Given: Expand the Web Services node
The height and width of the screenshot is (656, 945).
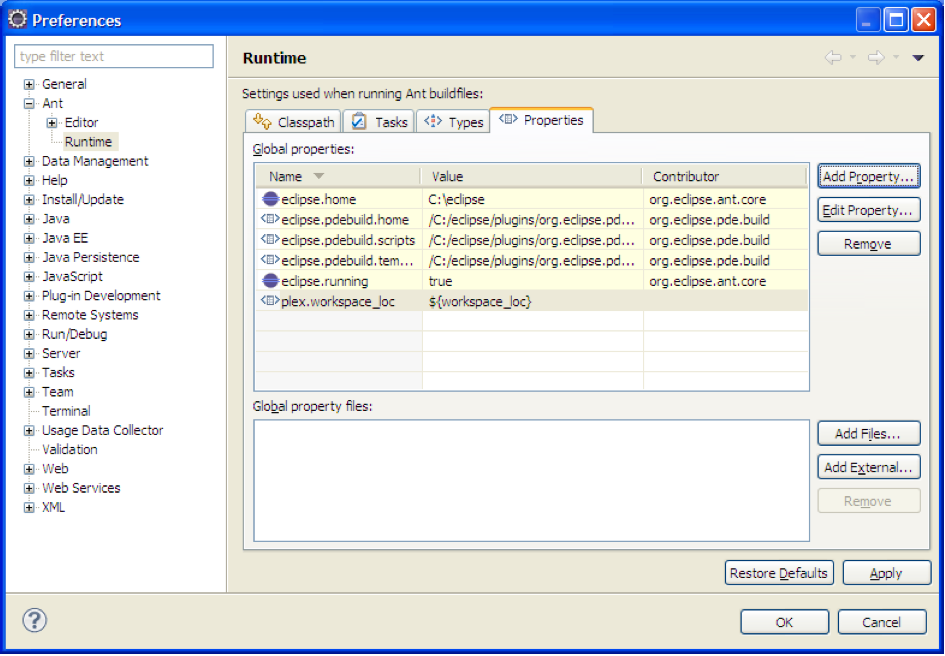Looking at the screenshot, I should click(29, 488).
